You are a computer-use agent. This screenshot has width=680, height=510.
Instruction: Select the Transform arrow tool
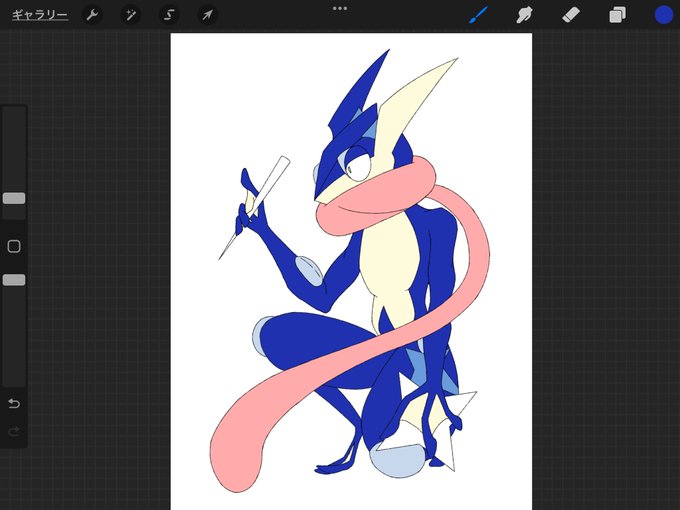(x=207, y=15)
